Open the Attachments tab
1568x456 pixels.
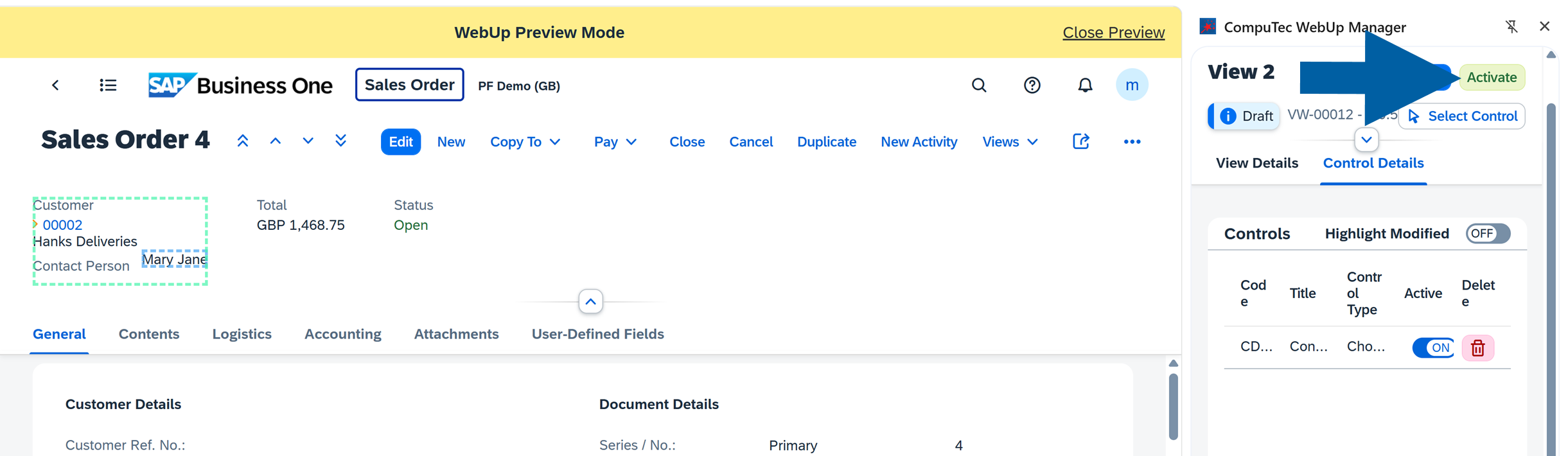coord(456,334)
